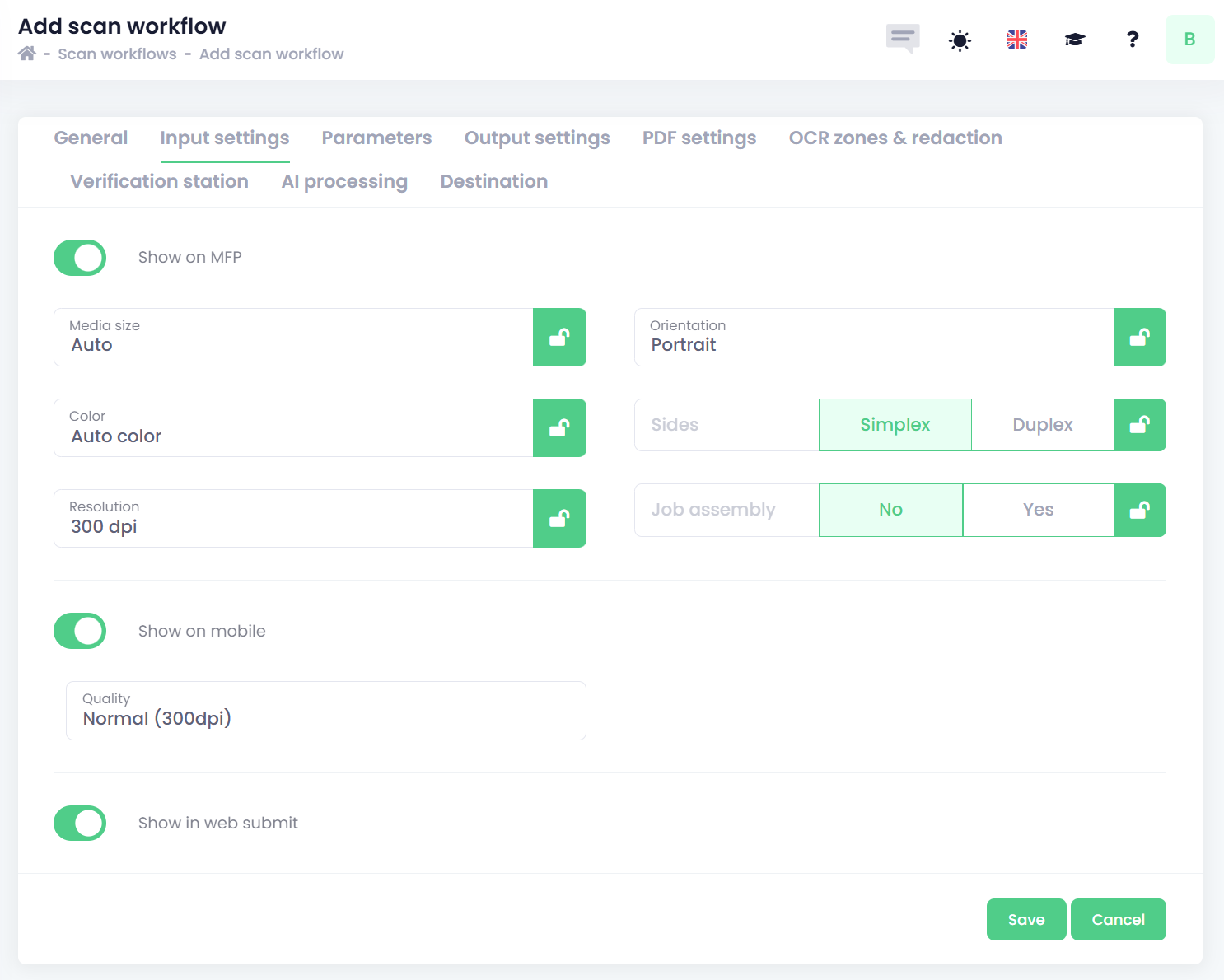Toggle the lock icon for Orientation
Screen dimensions: 1224x980
click(x=1139, y=337)
